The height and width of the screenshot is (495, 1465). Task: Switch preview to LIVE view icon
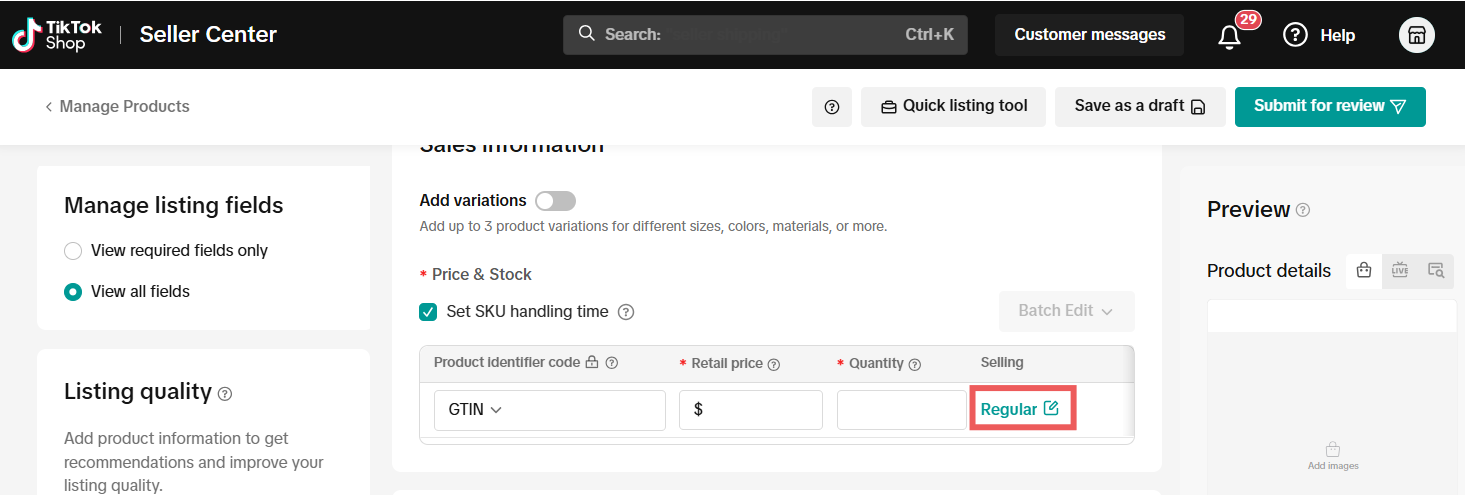(1399, 270)
